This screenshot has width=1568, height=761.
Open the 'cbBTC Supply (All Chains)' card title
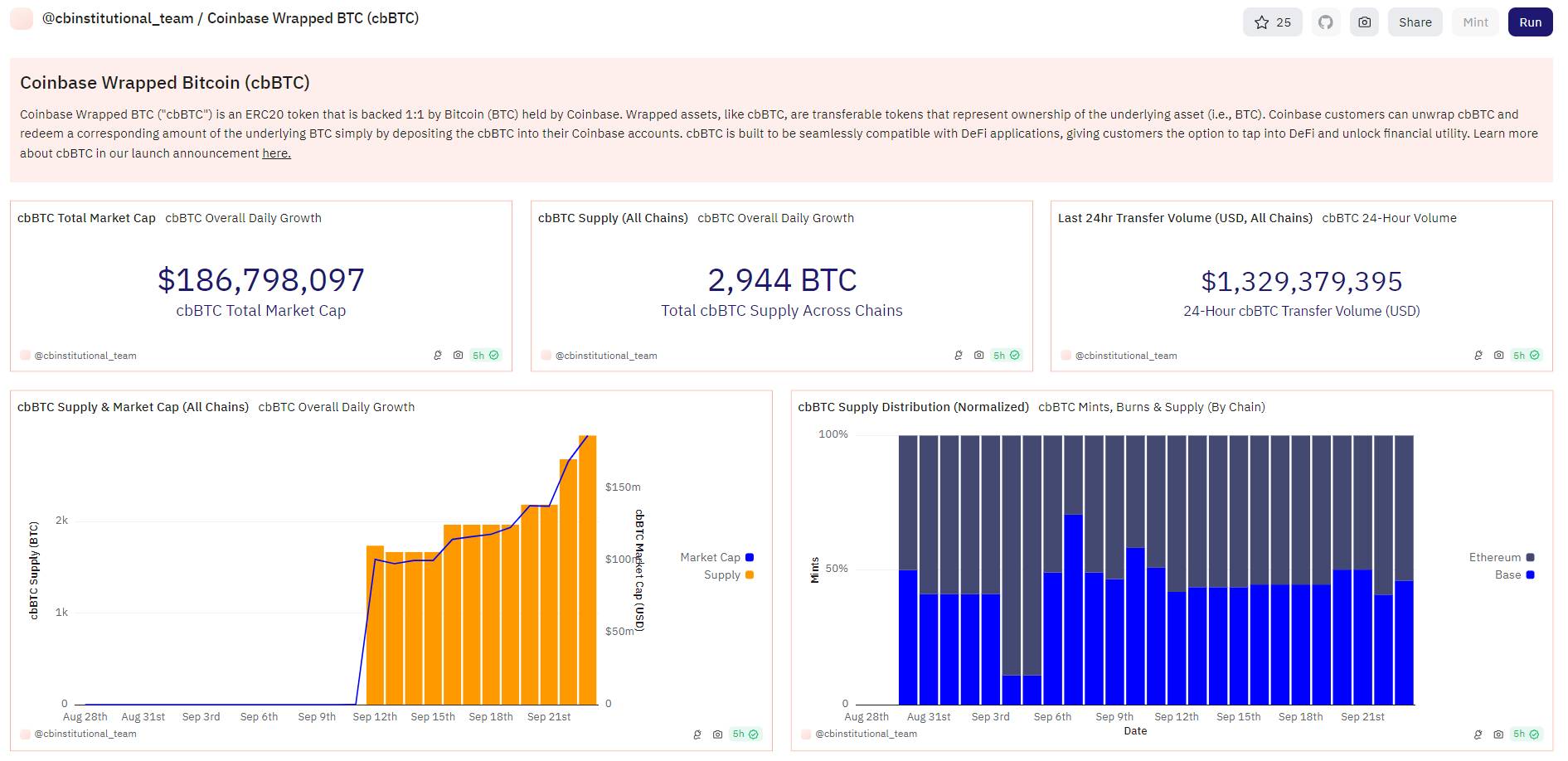pos(613,218)
